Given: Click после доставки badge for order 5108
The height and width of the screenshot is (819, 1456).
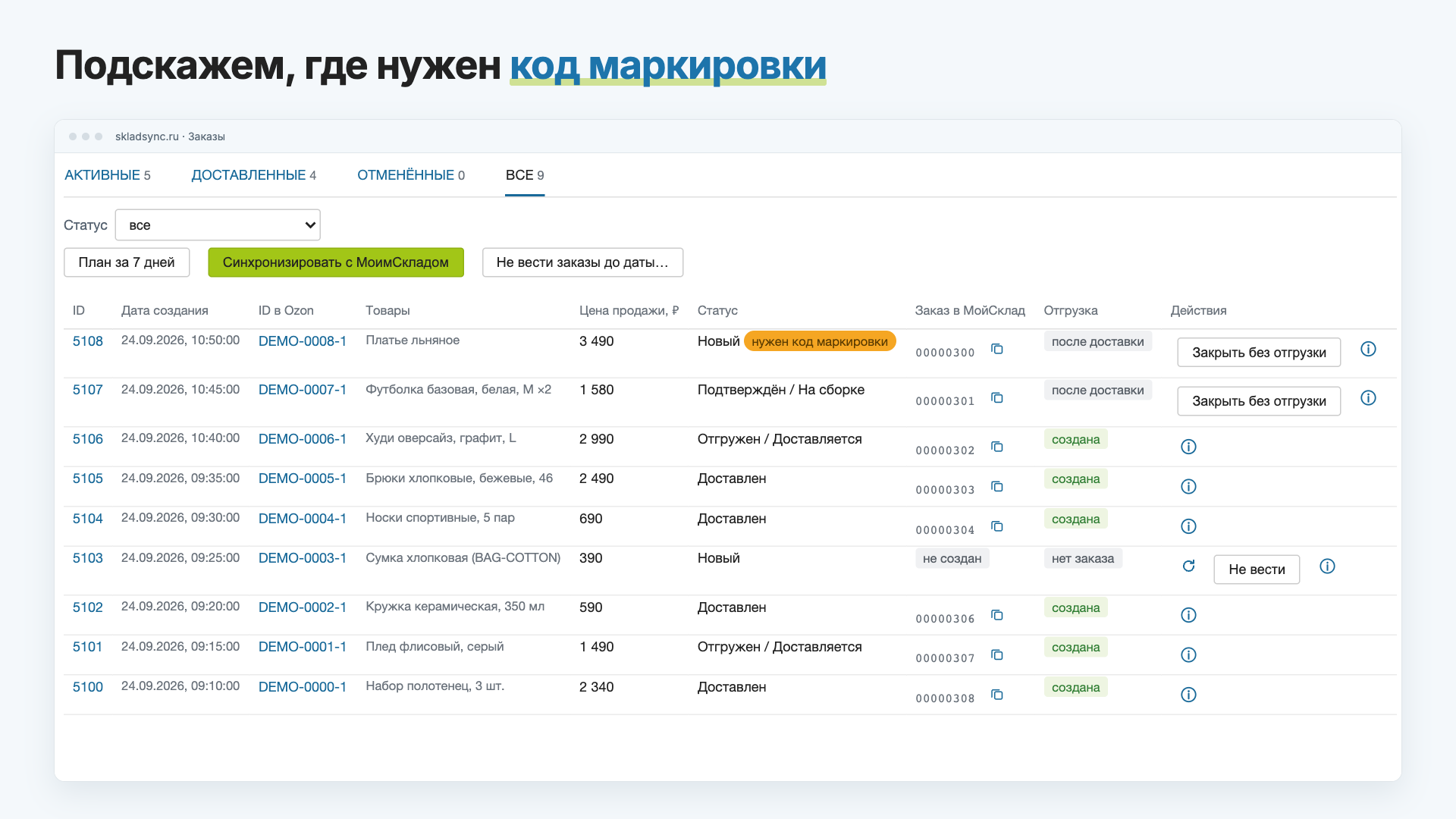Looking at the screenshot, I should click(x=1097, y=341).
